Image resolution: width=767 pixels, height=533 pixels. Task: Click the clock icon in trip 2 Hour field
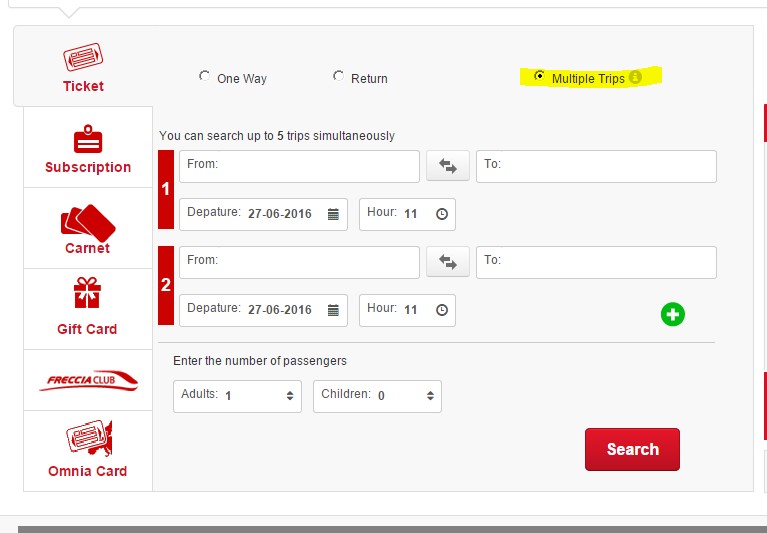(x=440, y=310)
